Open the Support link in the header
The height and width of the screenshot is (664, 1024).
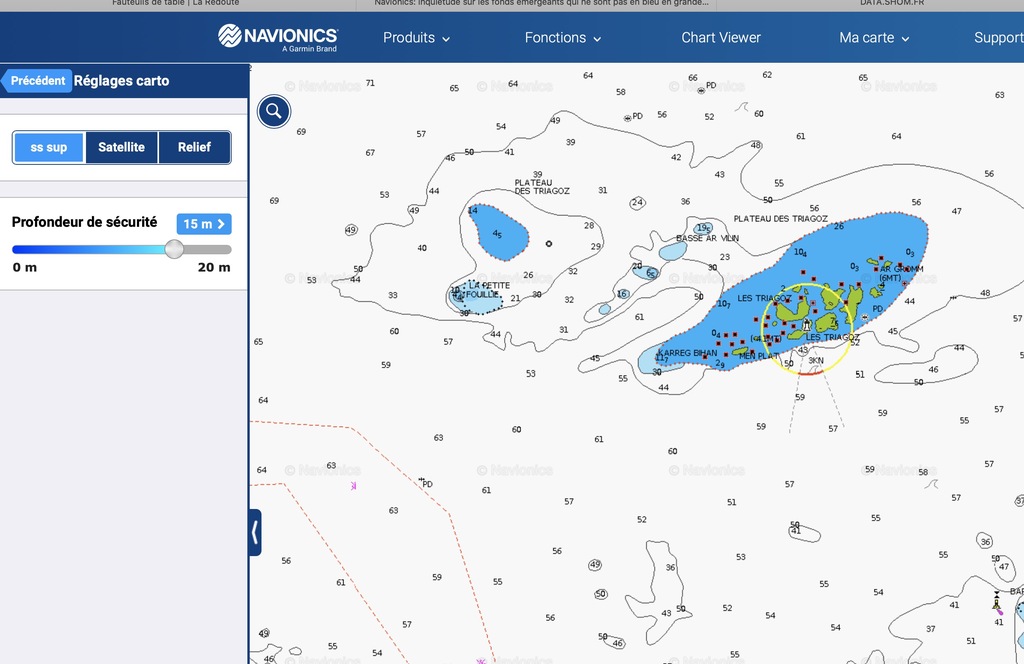[999, 38]
